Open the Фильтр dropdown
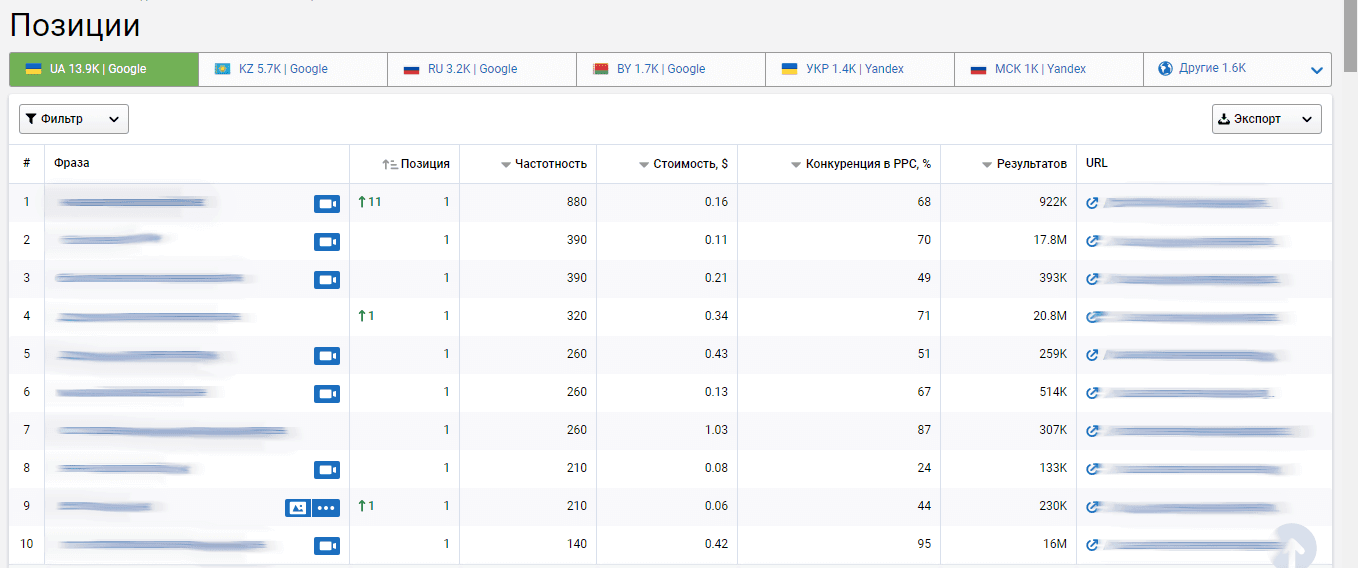The width and height of the screenshot is (1358, 568). (x=74, y=119)
